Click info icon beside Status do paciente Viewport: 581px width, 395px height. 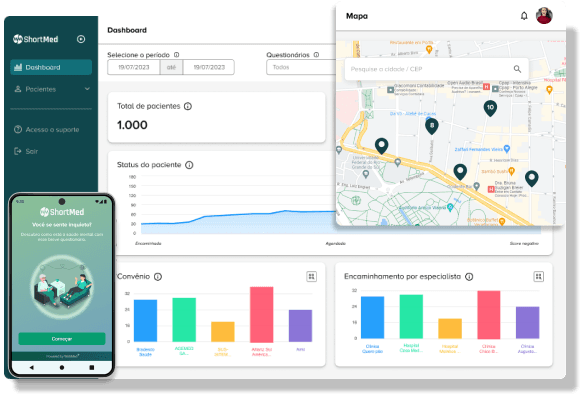click(x=189, y=165)
